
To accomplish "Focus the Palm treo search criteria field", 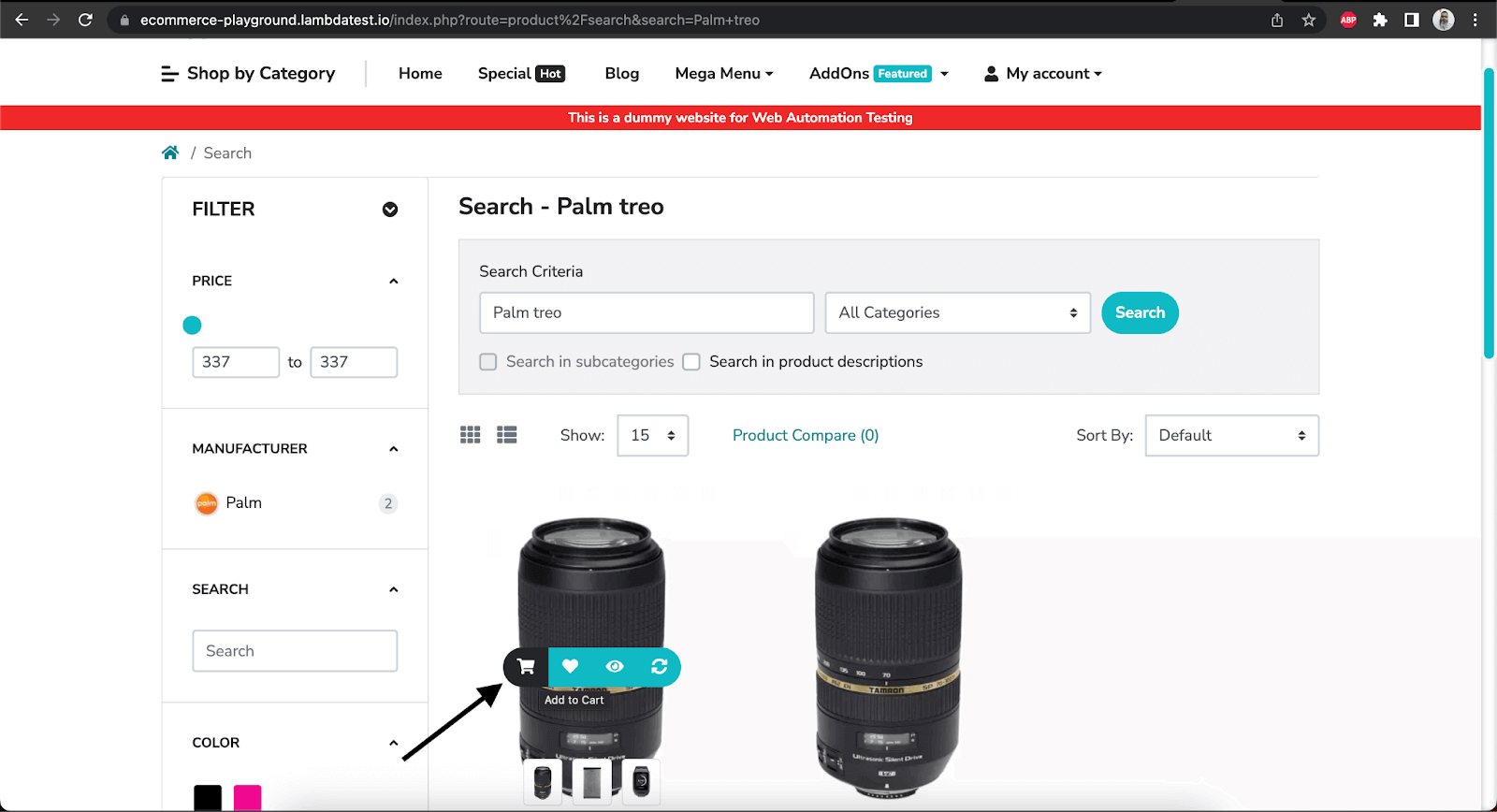I will tap(647, 312).
